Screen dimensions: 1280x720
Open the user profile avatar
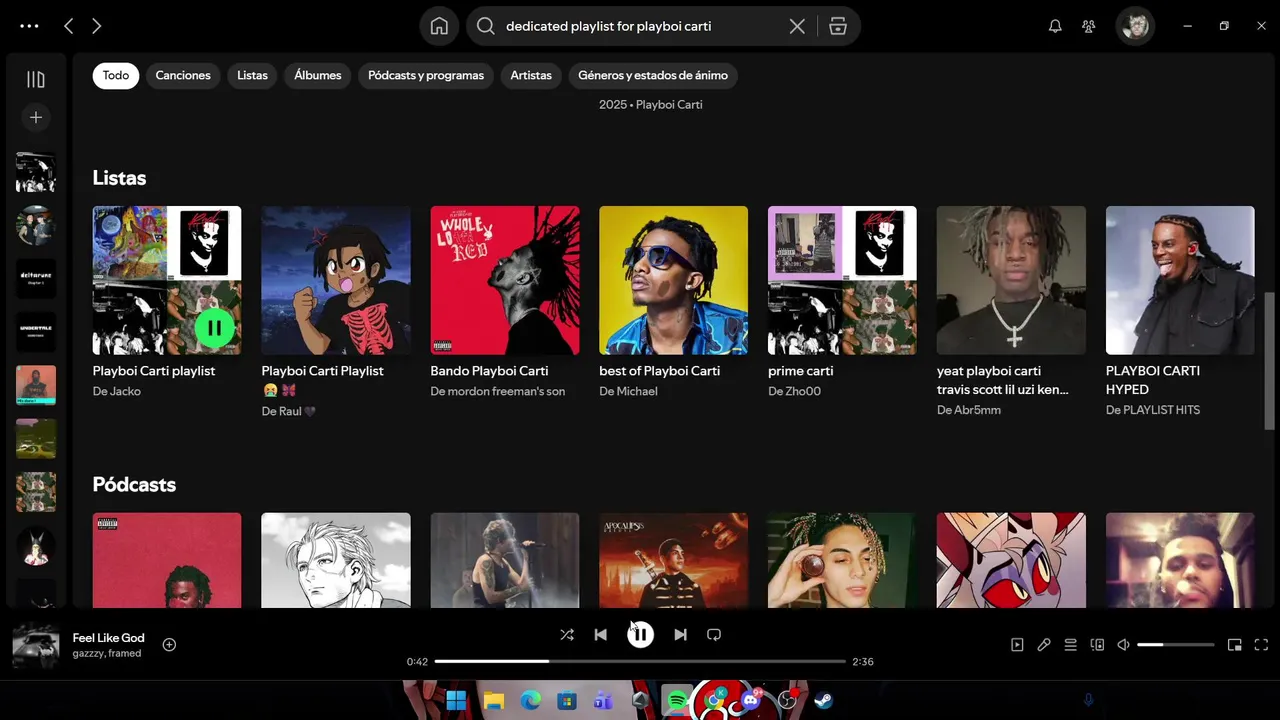click(x=1135, y=26)
